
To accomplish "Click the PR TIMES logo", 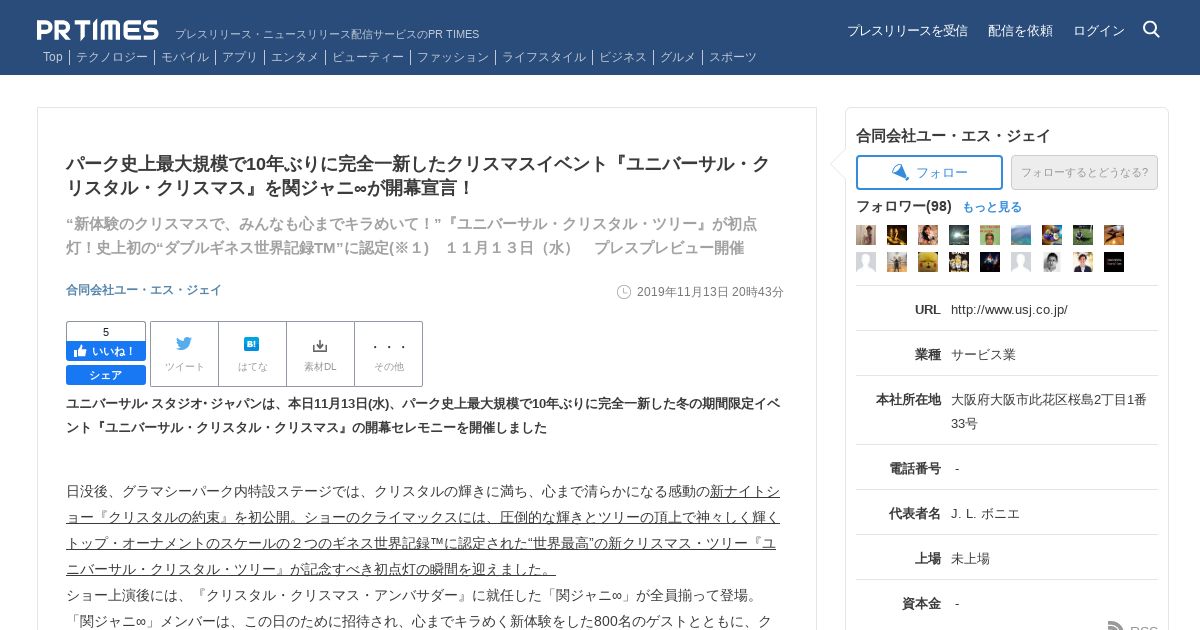I will 98,30.
